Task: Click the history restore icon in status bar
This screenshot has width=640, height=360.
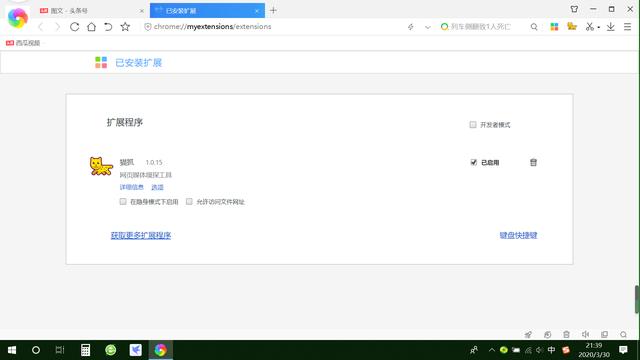Action: (547, 335)
